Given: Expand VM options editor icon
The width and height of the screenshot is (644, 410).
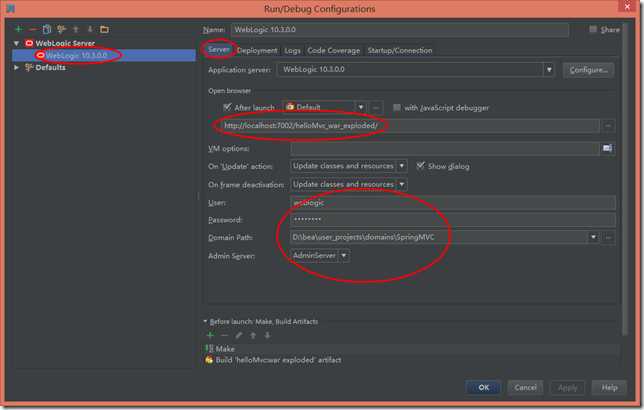Looking at the screenshot, I should pos(607,148).
